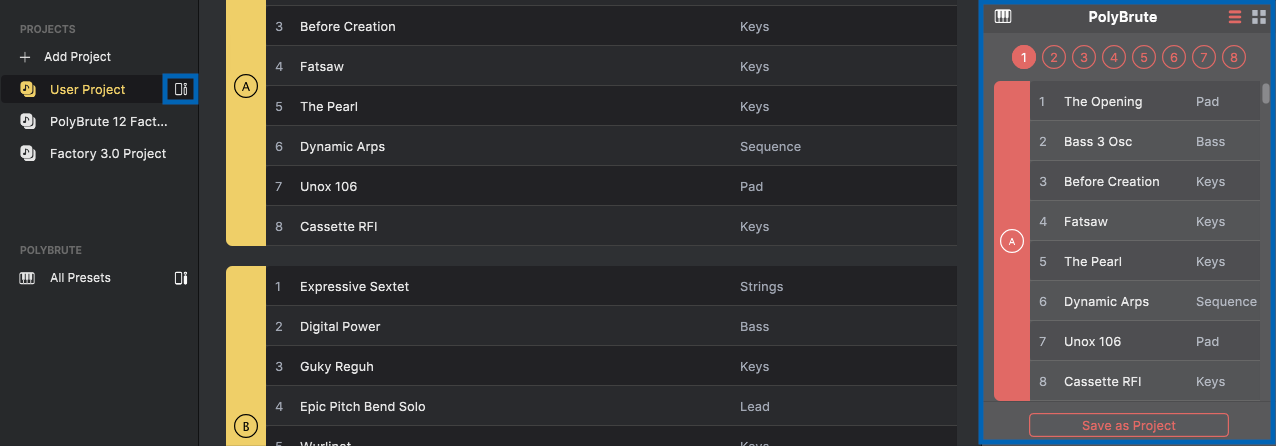Click the Save as Project button
Image resolution: width=1276 pixels, height=446 pixels.
[1129, 425]
